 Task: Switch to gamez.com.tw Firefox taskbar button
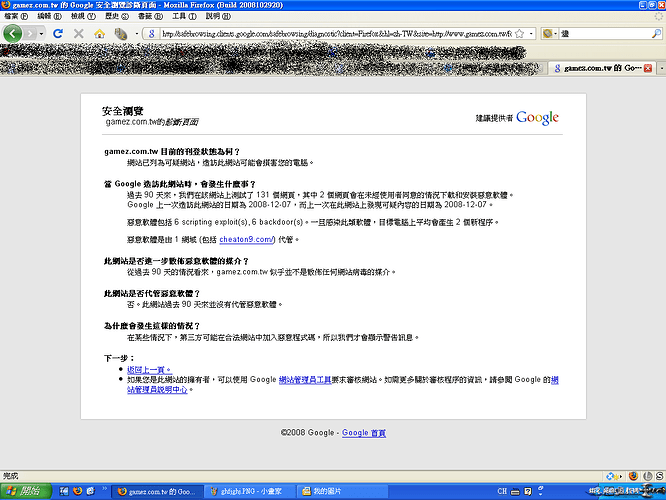tap(157, 492)
